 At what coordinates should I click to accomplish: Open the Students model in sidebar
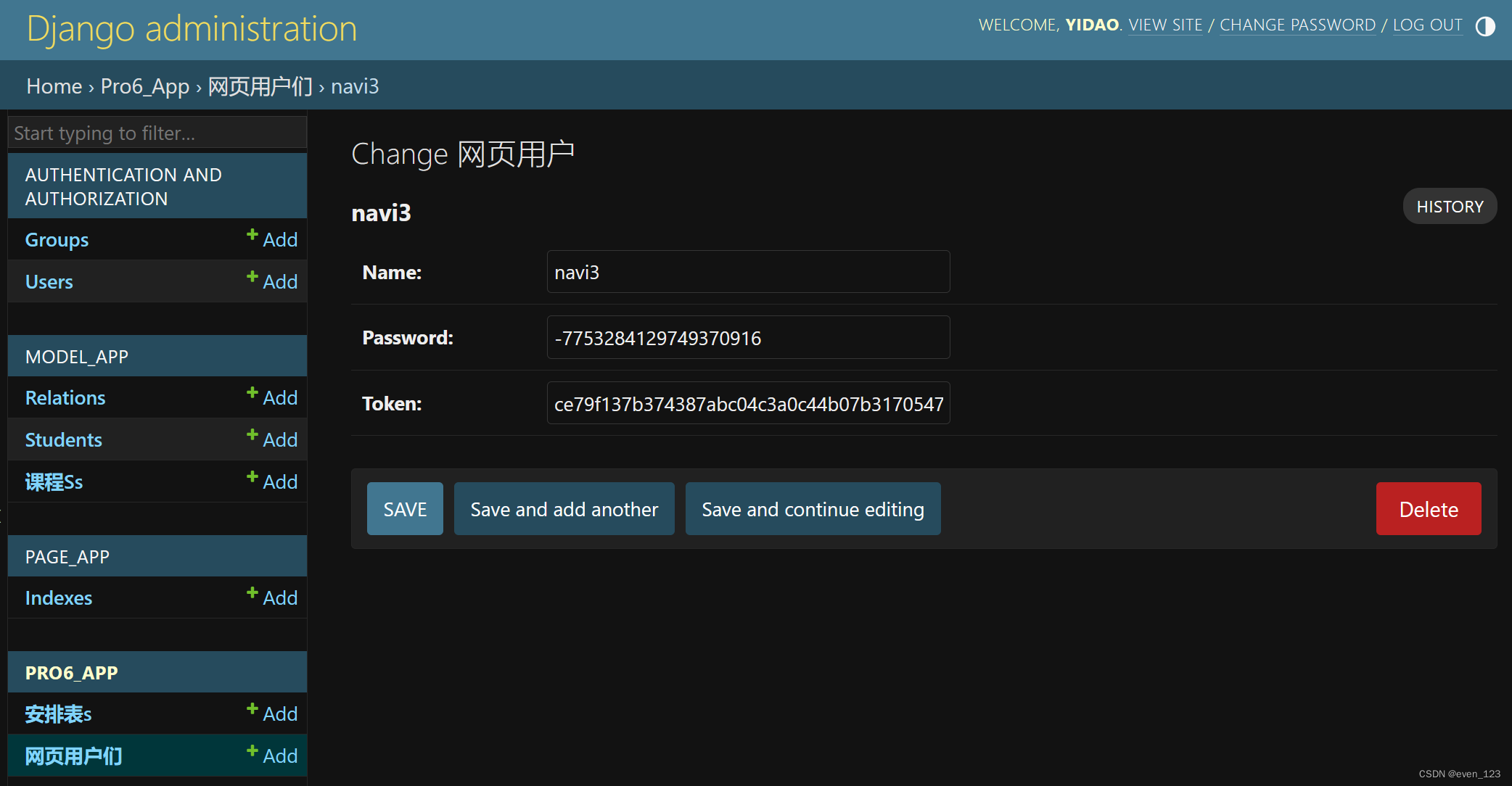pyautogui.click(x=63, y=439)
